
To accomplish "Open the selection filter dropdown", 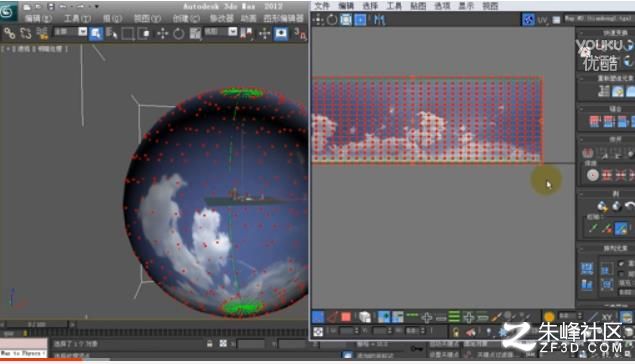I will point(70,32).
